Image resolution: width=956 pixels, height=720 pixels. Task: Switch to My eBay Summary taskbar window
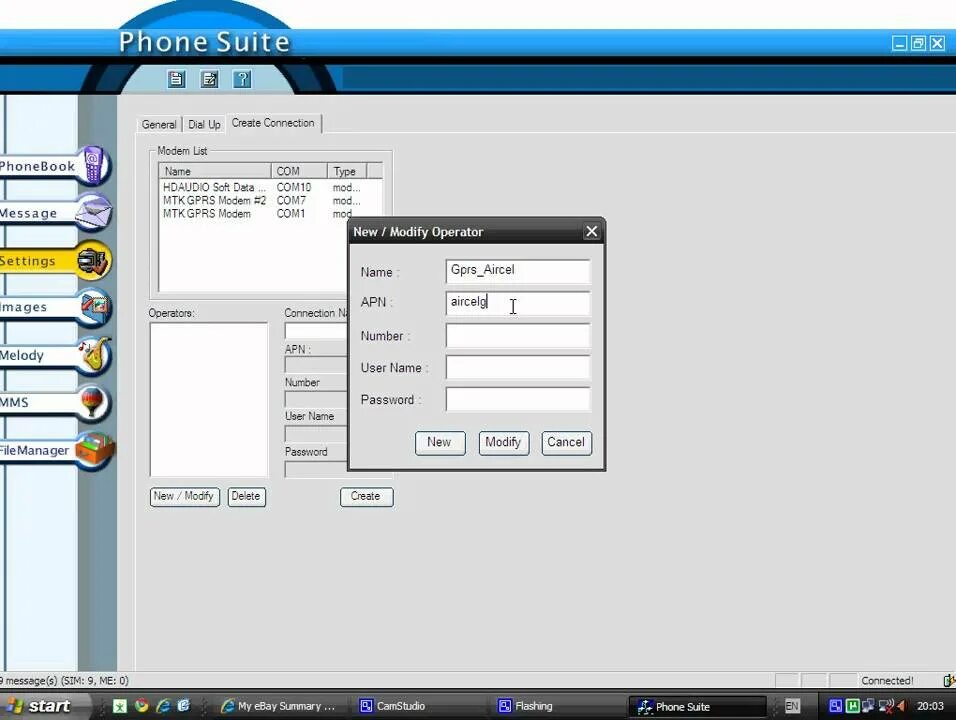point(279,706)
